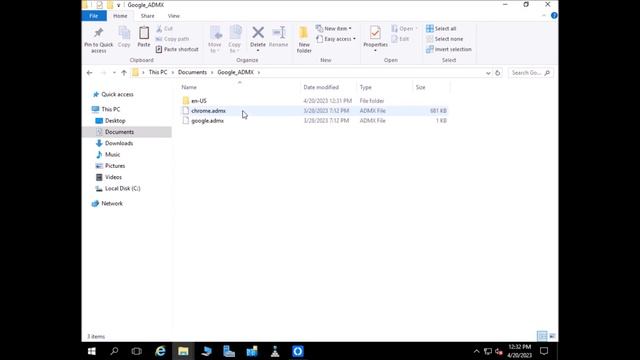Click Documents in the address path
This screenshot has width=640, height=360.
(192, 72)
